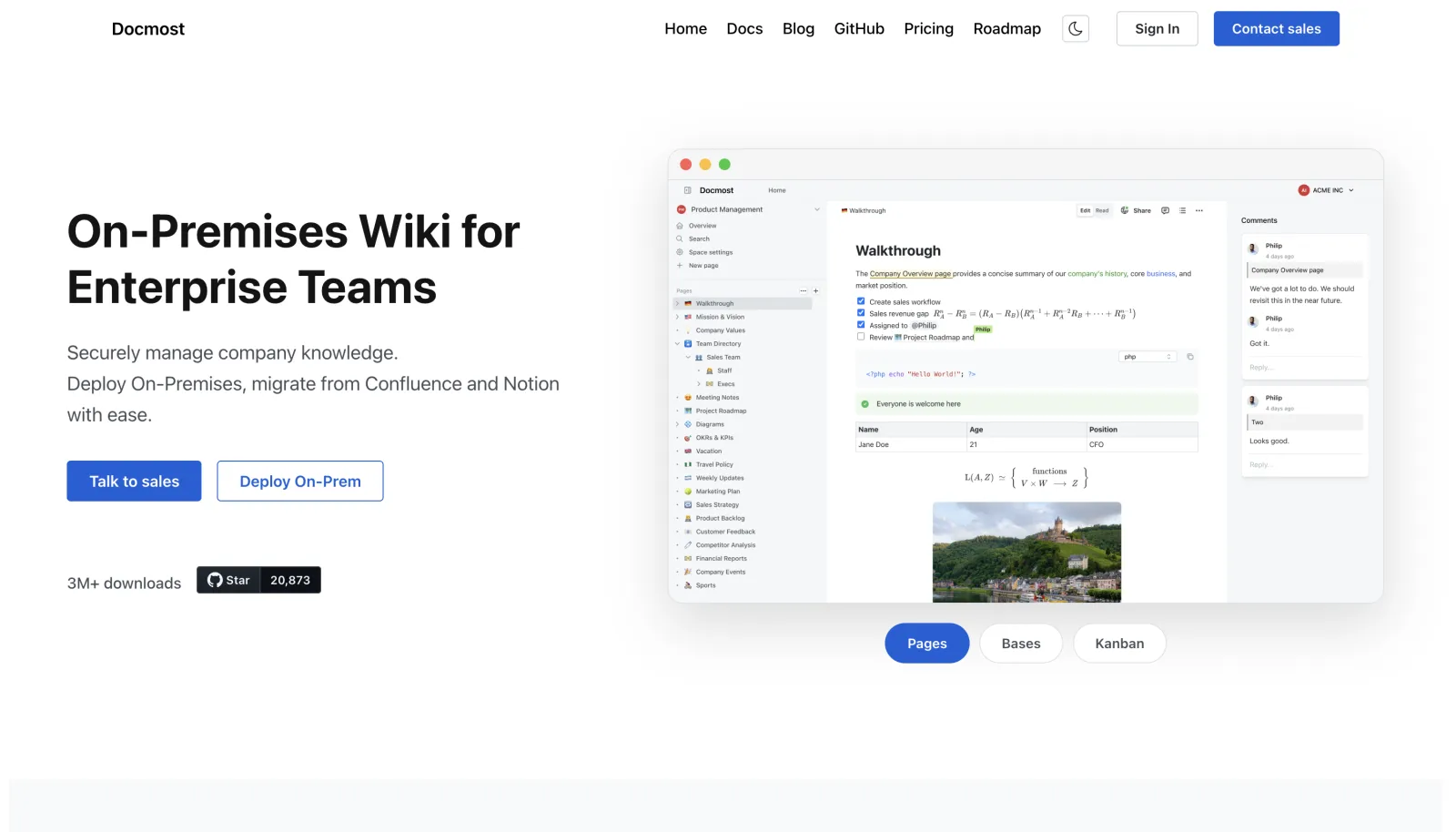Expand the Mission & Vision tree item
The width and height of the screenshot is (1456, 832).
[x=677, y=317]
